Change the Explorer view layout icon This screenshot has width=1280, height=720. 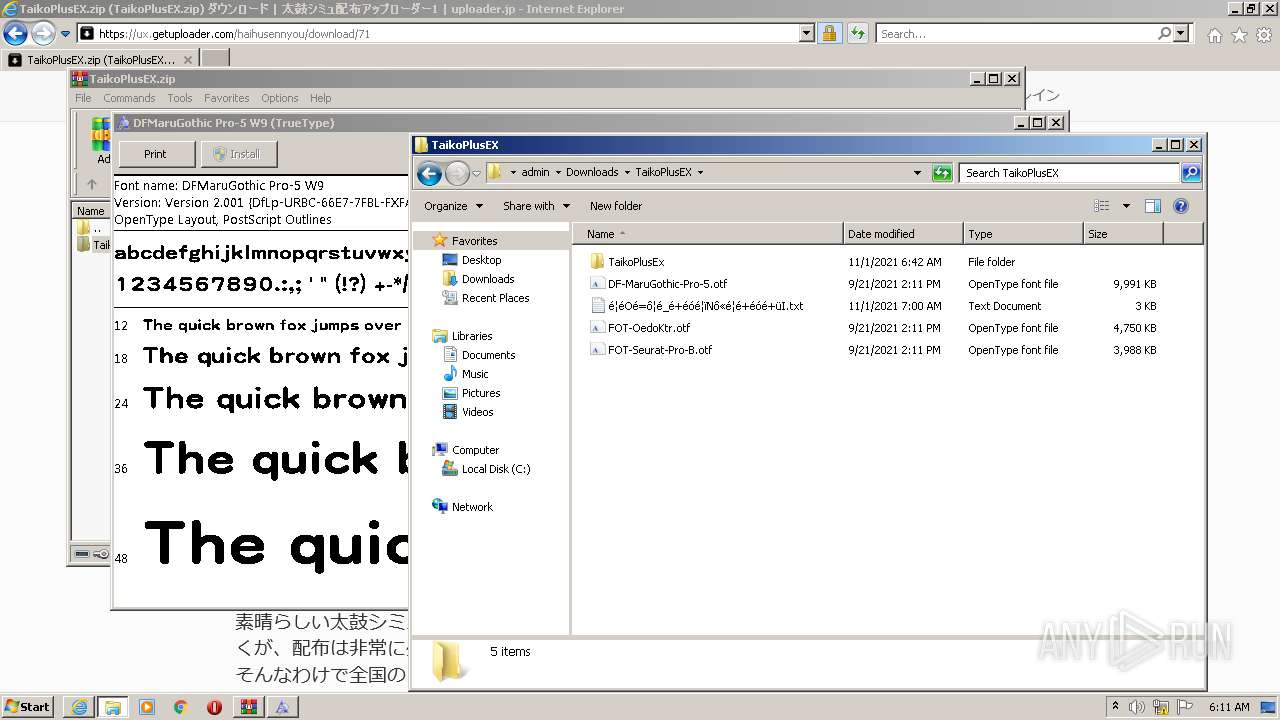point(1102,206)
